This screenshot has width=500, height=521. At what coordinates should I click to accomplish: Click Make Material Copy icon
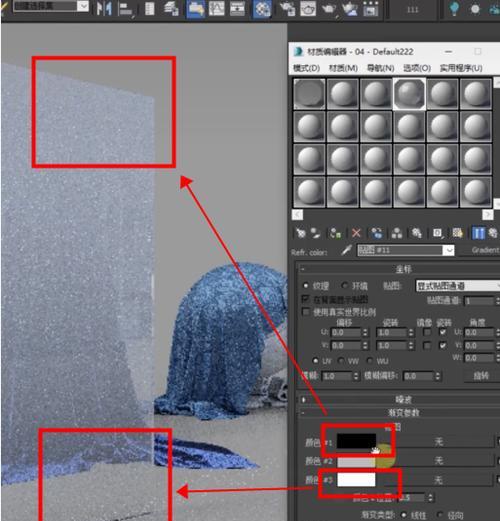coord(377,233)
